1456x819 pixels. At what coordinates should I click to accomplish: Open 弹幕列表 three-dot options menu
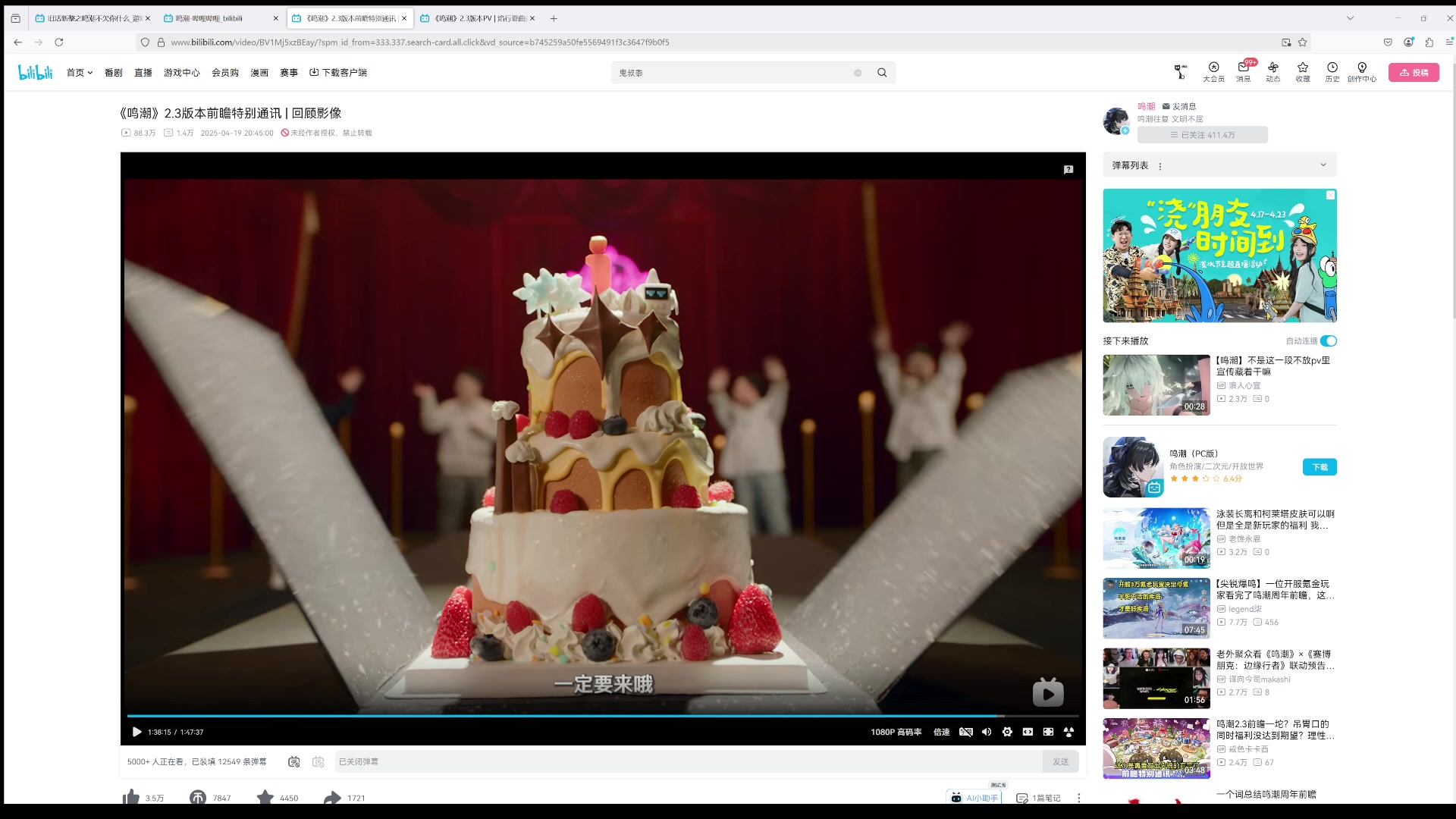tap(1160, 166)
